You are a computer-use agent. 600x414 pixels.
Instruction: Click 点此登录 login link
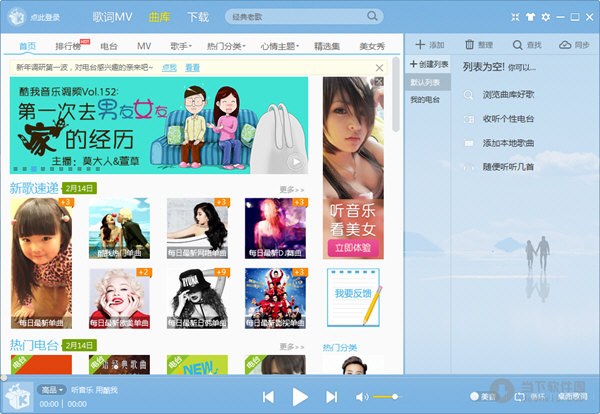tap(45, 17)
